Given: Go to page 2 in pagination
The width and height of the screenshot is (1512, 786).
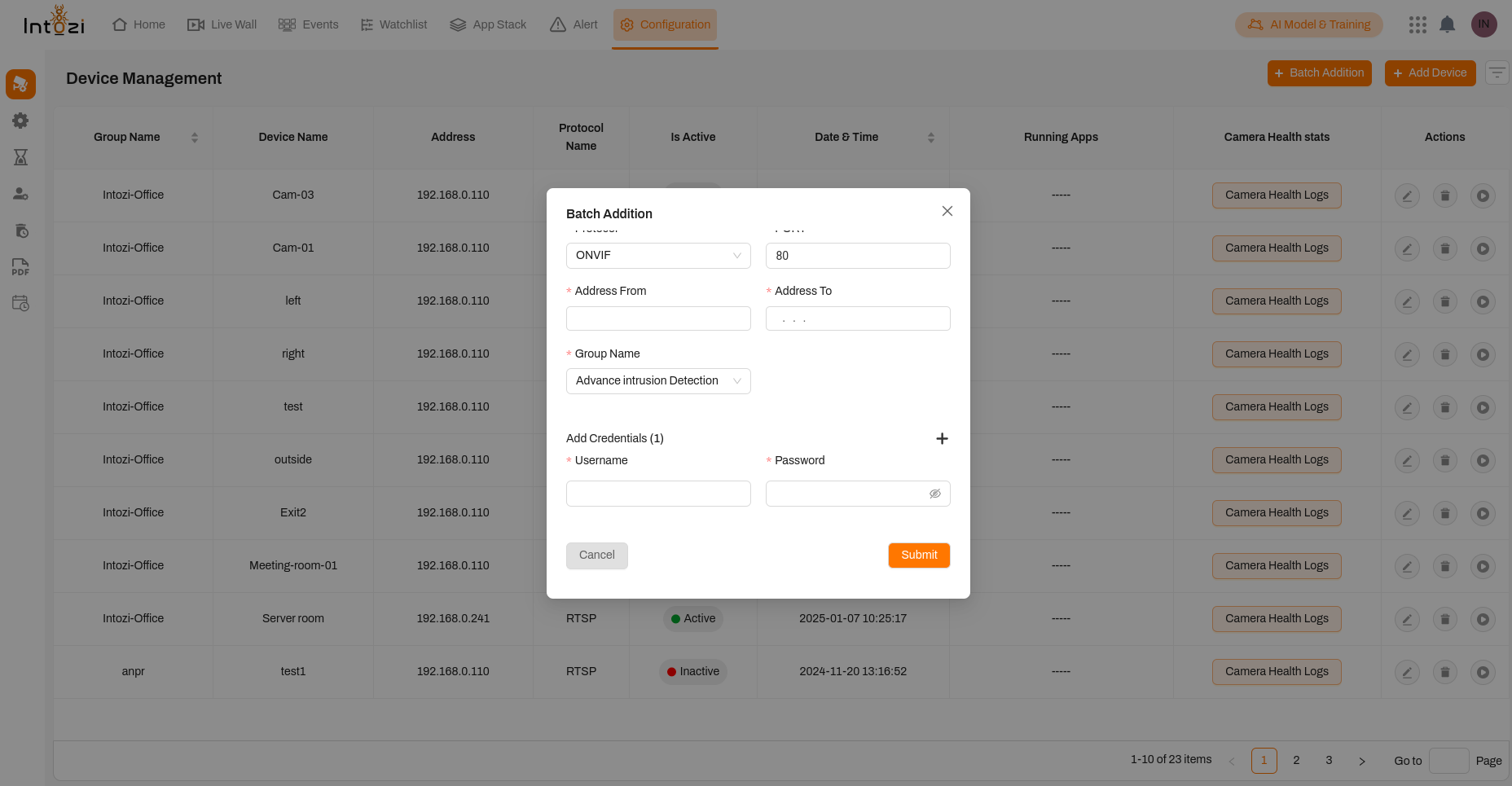Looking at the screenshot, I should click(1296, 760).
